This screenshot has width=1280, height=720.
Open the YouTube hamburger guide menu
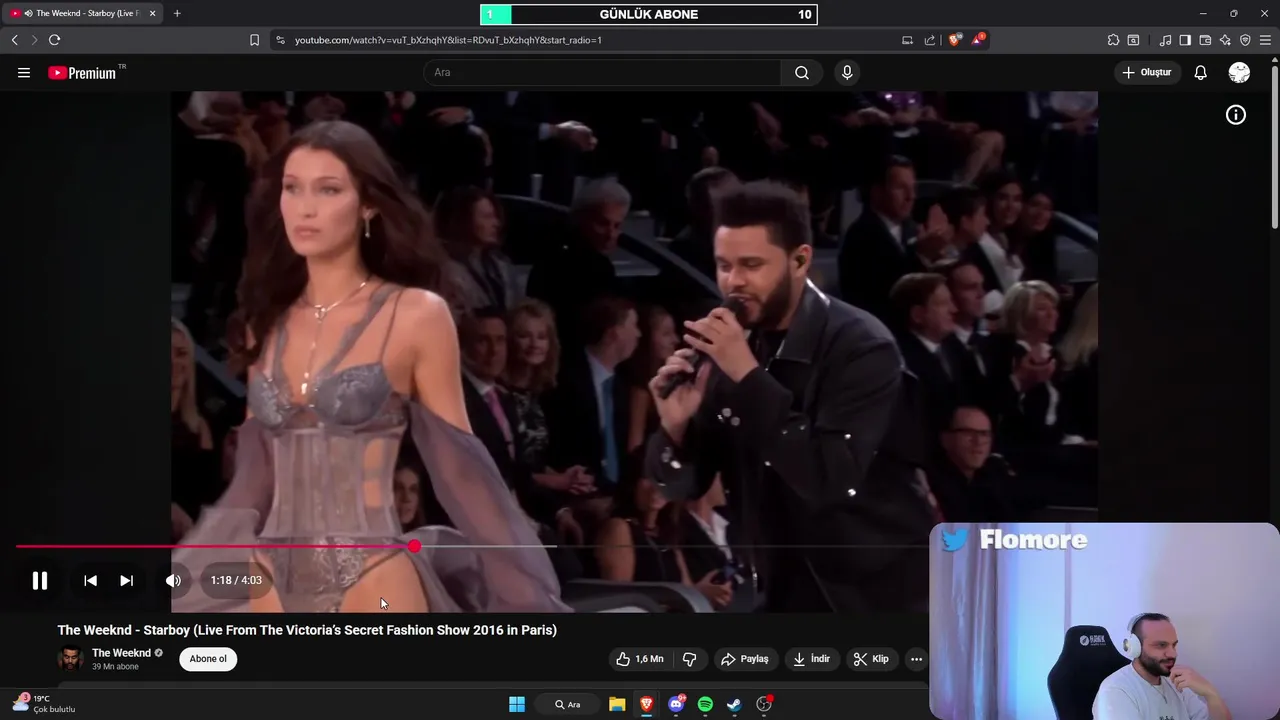coord(24,72)
